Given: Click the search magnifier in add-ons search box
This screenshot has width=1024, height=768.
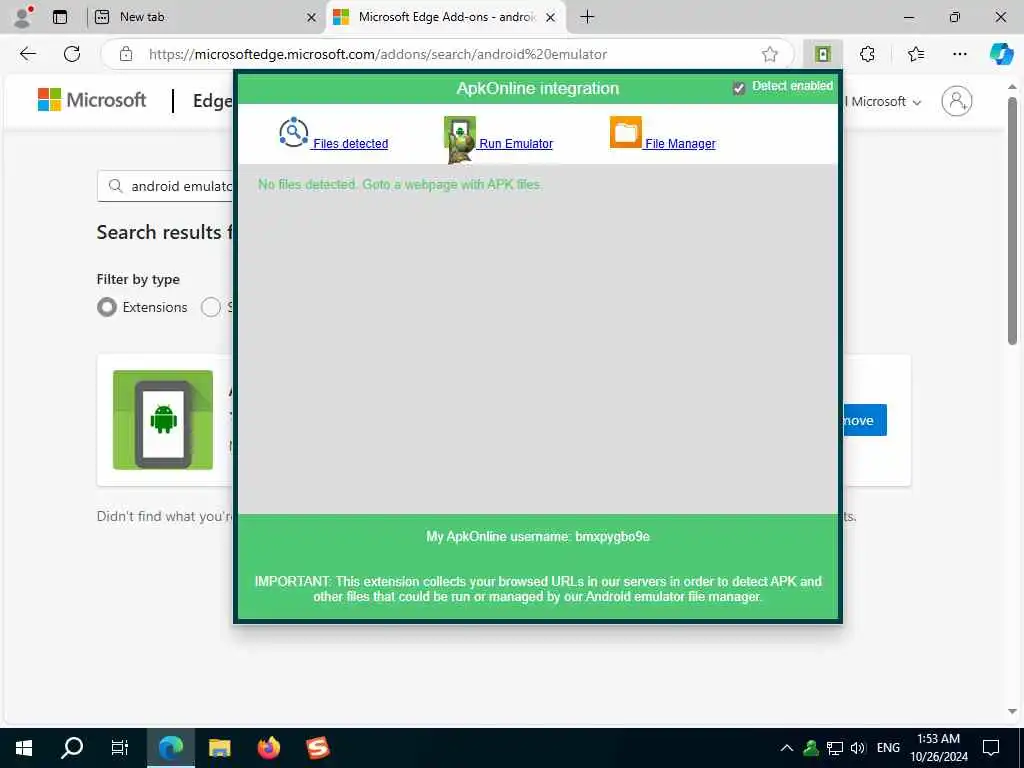Looking at the screenshot, I should click(x=116, y=186).
